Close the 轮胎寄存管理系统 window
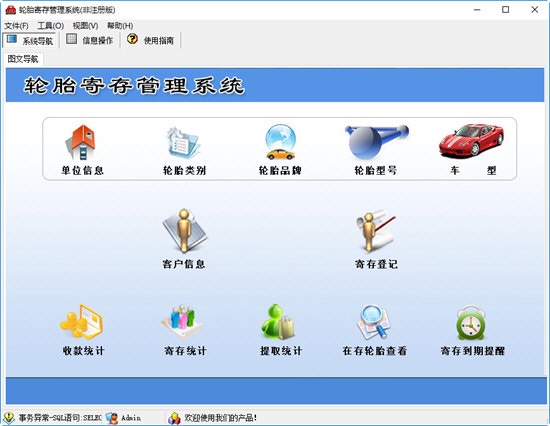 pyautogui.click(x=535, y=9)
